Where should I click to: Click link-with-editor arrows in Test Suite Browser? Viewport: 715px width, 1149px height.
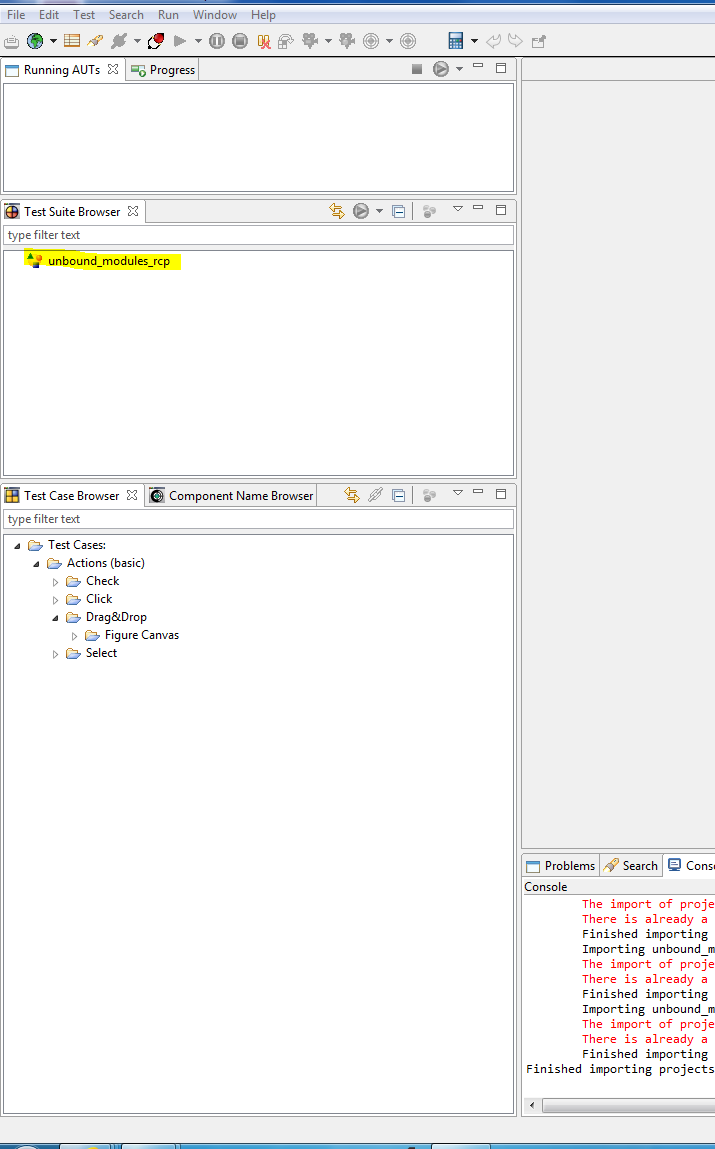tap(337, 211)
